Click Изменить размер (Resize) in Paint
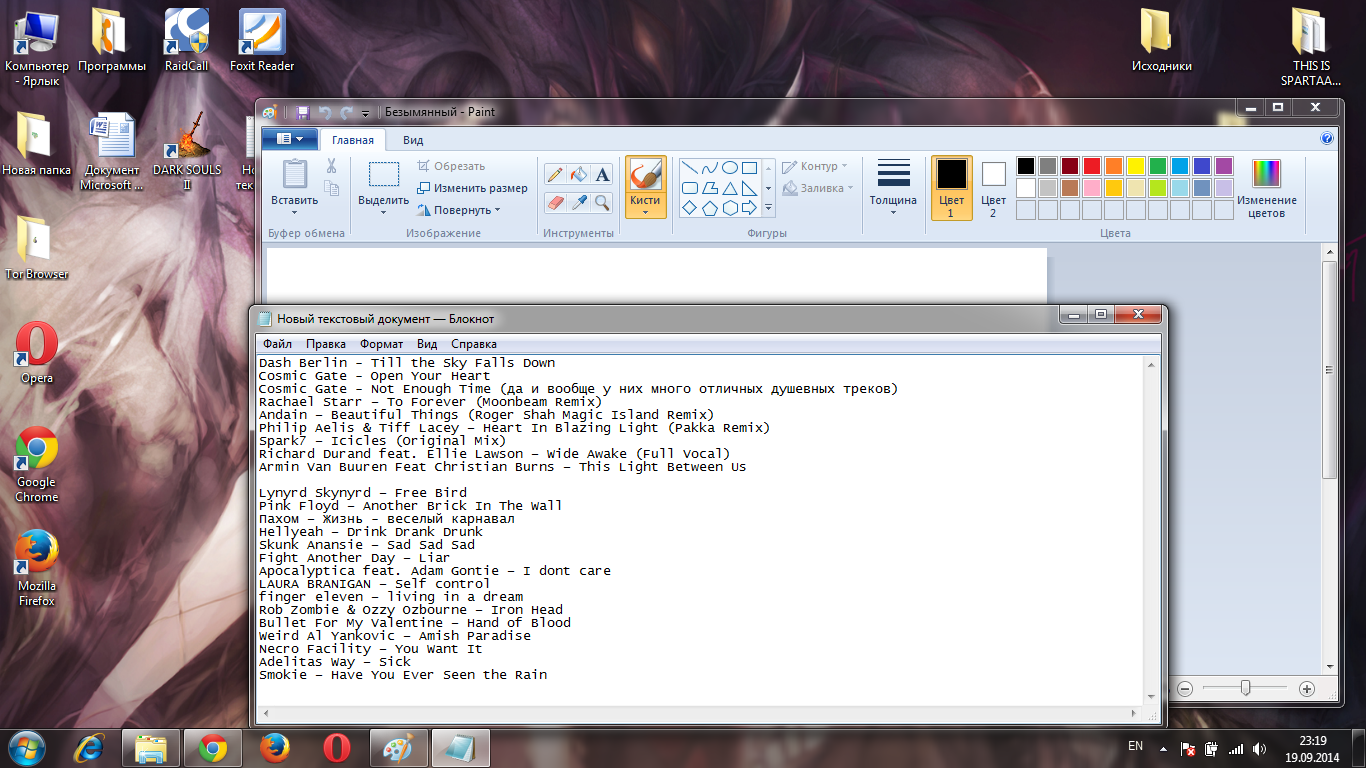The image size is (1366, 770). (472, 188)
